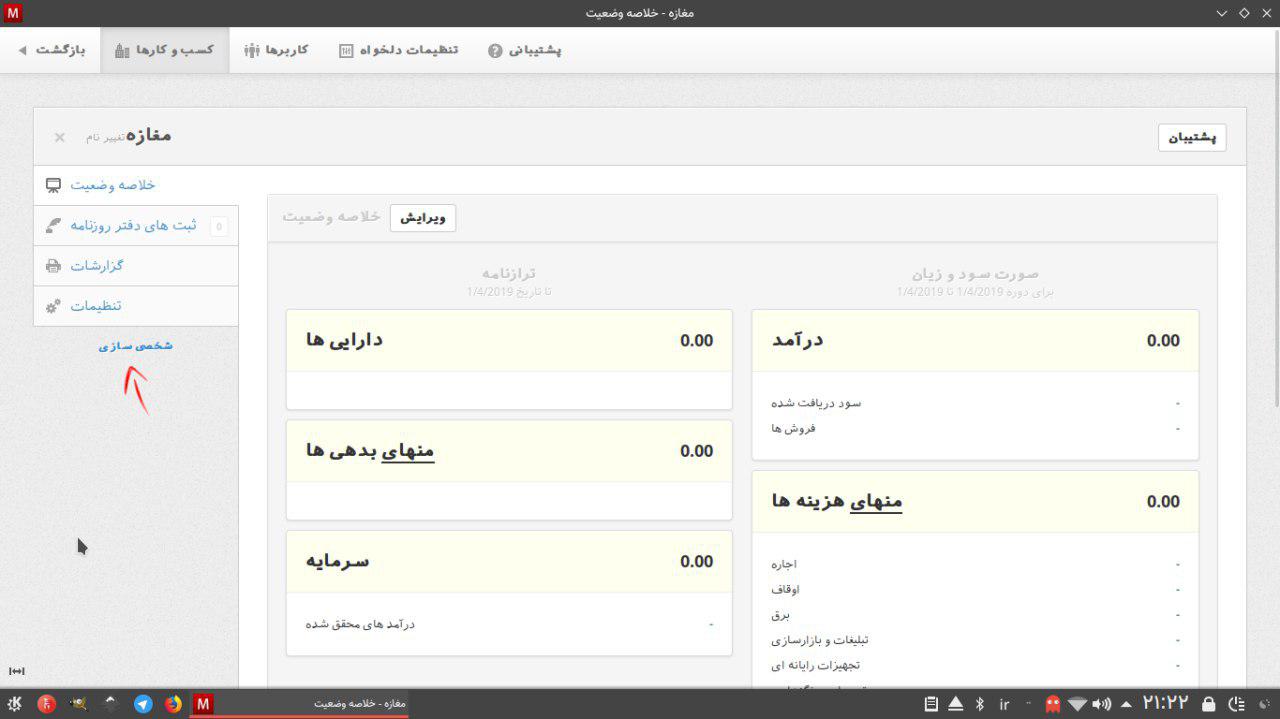Launch Firefox from the taskbar
This screenshot has width=1280, height=719.
point(173,704)
